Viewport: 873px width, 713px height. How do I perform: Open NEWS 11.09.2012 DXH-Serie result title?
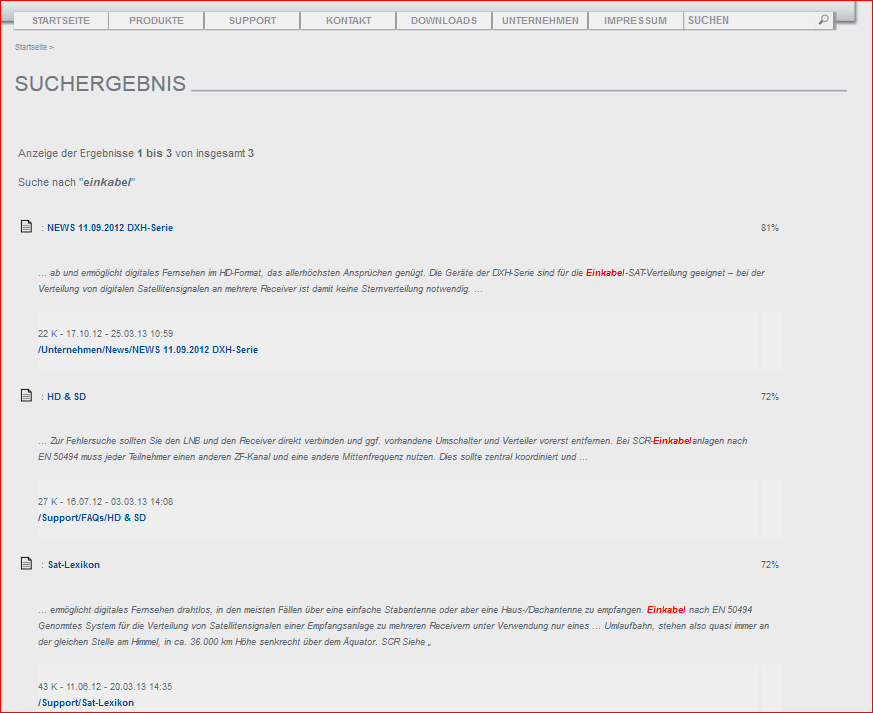coord(110,228)
